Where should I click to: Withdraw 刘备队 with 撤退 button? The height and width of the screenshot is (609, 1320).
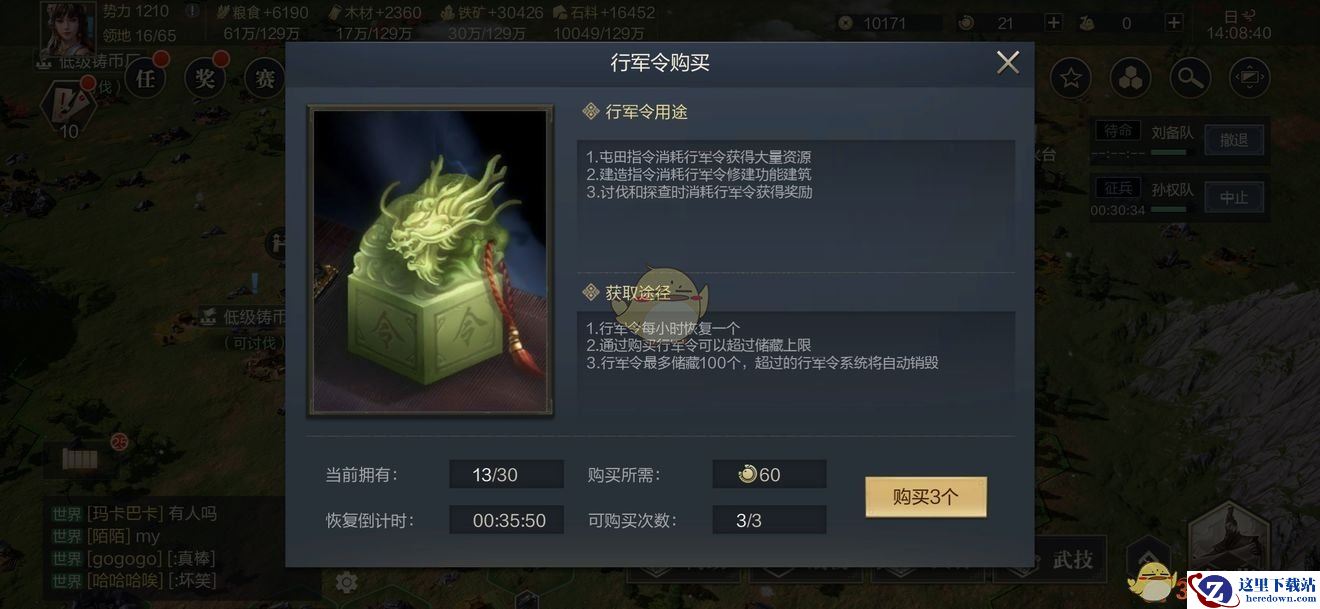[x=1234, y=141]
